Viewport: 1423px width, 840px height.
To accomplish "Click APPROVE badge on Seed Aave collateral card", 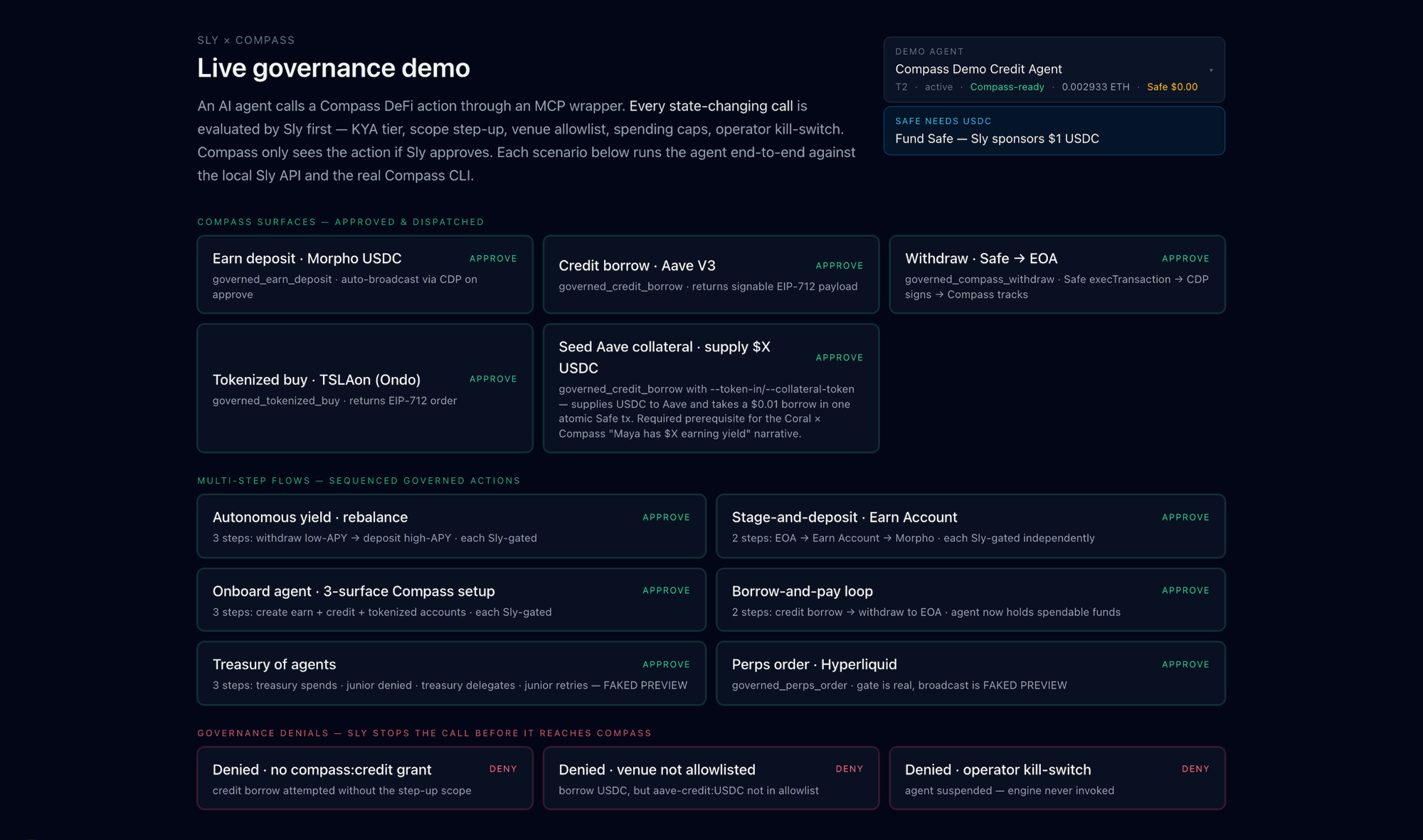I will [x=839, y=358].
